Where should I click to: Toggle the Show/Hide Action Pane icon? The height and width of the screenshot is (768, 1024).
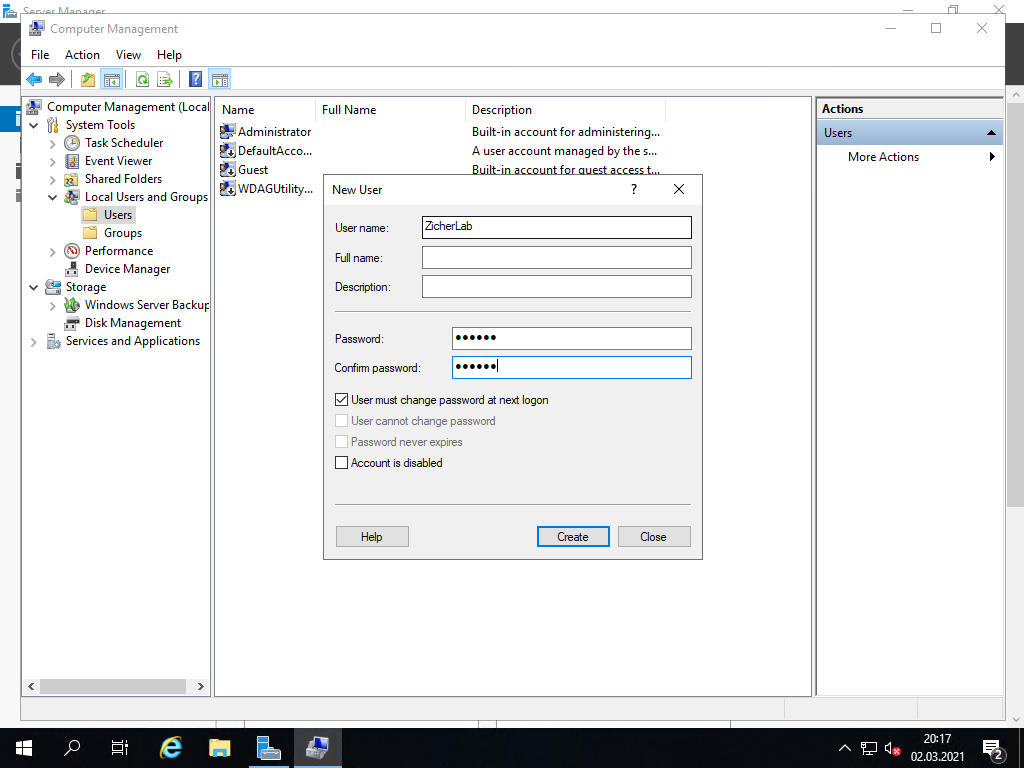pos(220,80)
